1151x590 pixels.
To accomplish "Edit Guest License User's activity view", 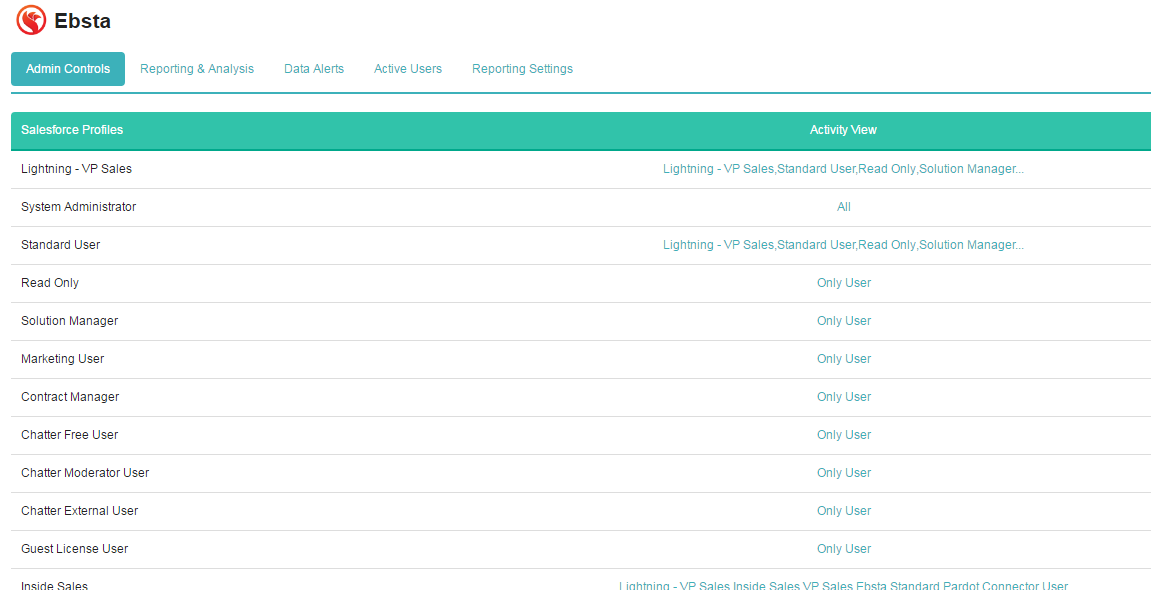I will (844, 549).
